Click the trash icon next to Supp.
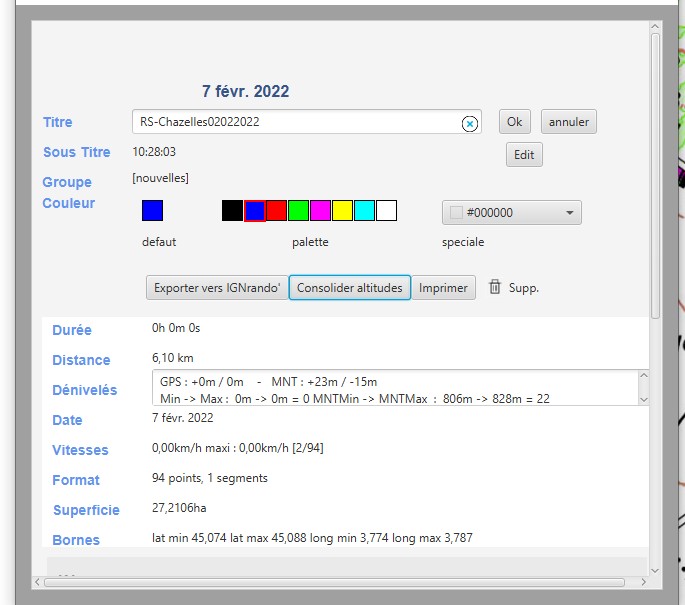This screenshot has width=685, height=605. [x=495, y=287]
